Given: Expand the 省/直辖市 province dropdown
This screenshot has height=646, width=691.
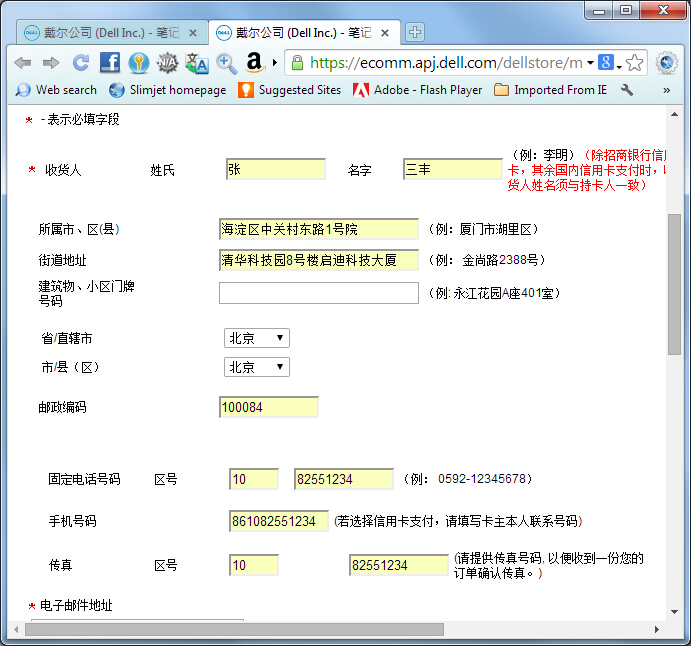Looking at the screenshot, I should point(257,338).
